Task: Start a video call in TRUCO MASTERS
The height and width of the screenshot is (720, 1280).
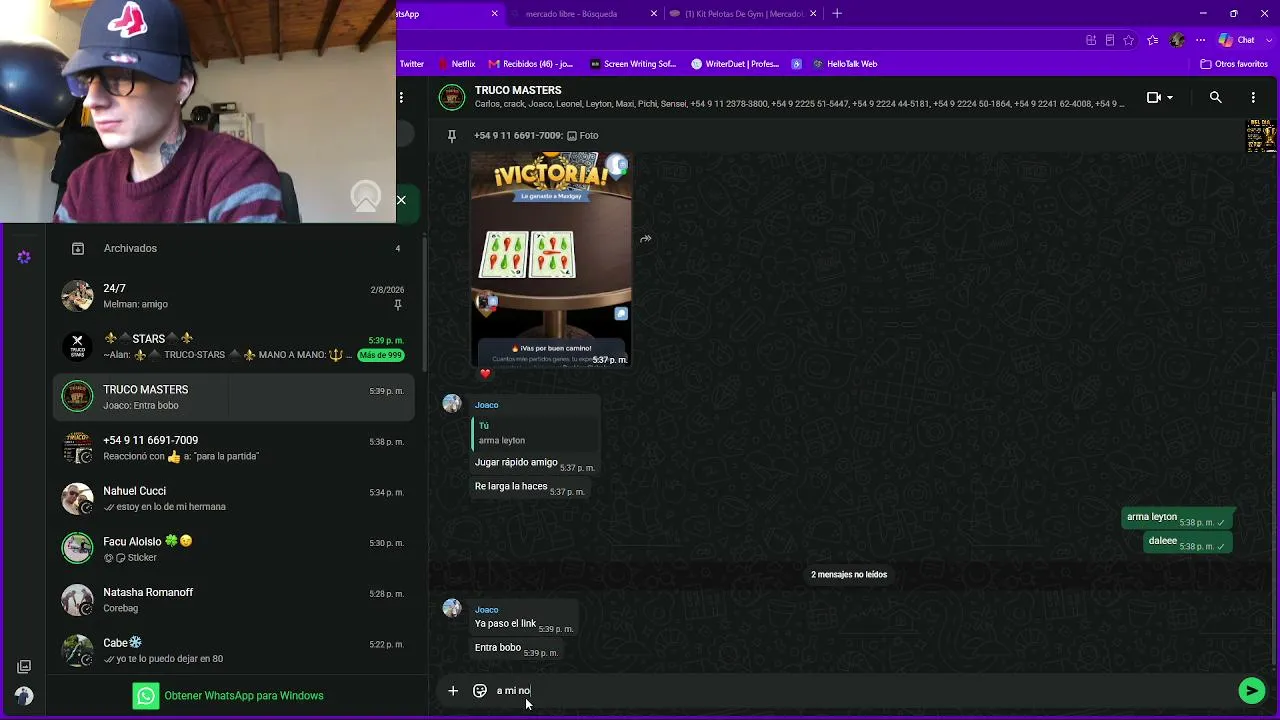Action: pyautogui.click(x=1153, y=98)
